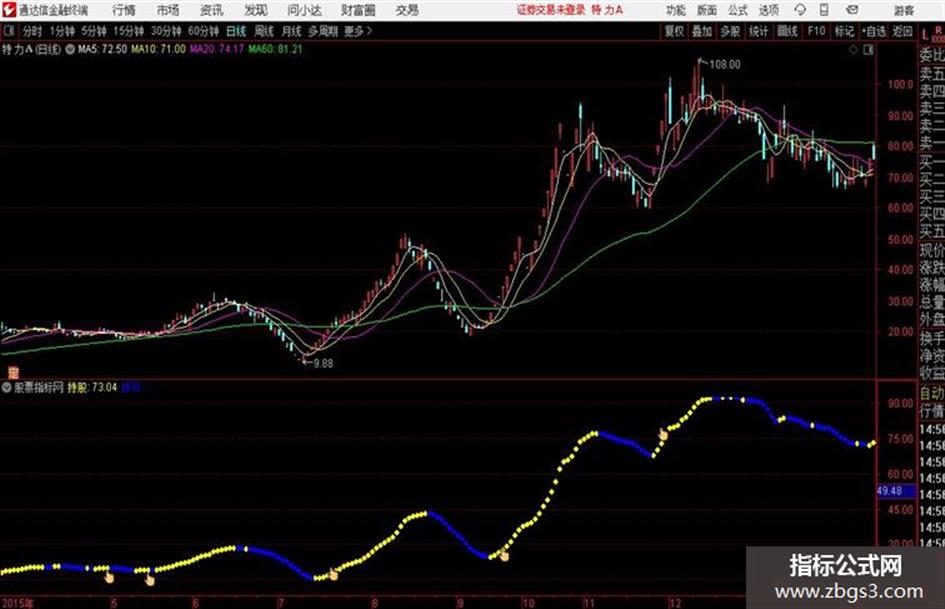This screenshot has width=945, height=609.
Task: Click the hand signal marker near month 8
Action: click(x=333, y=575)
